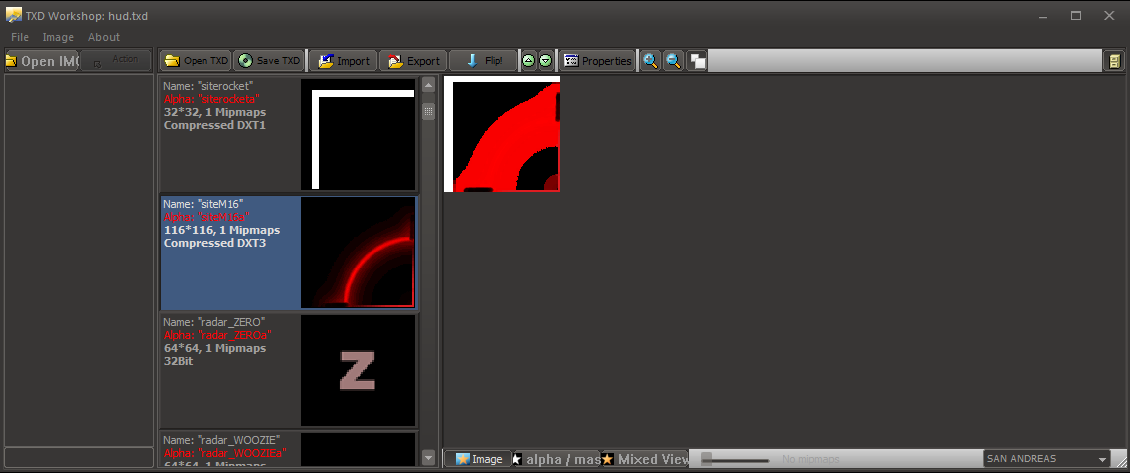Select the radar_WOOZIE texture entry
The image size is (1130, 473).
[288, 448]
